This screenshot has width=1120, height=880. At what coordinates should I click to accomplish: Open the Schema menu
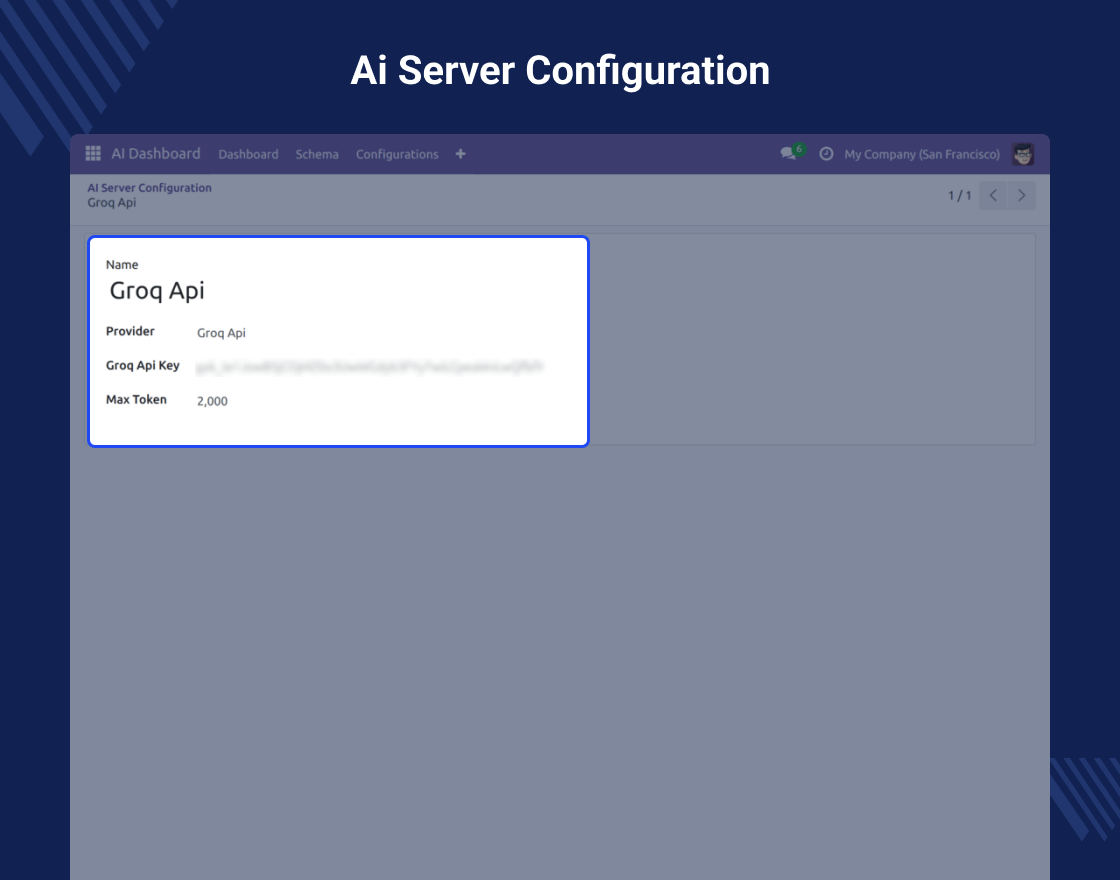tap(317, 155)
